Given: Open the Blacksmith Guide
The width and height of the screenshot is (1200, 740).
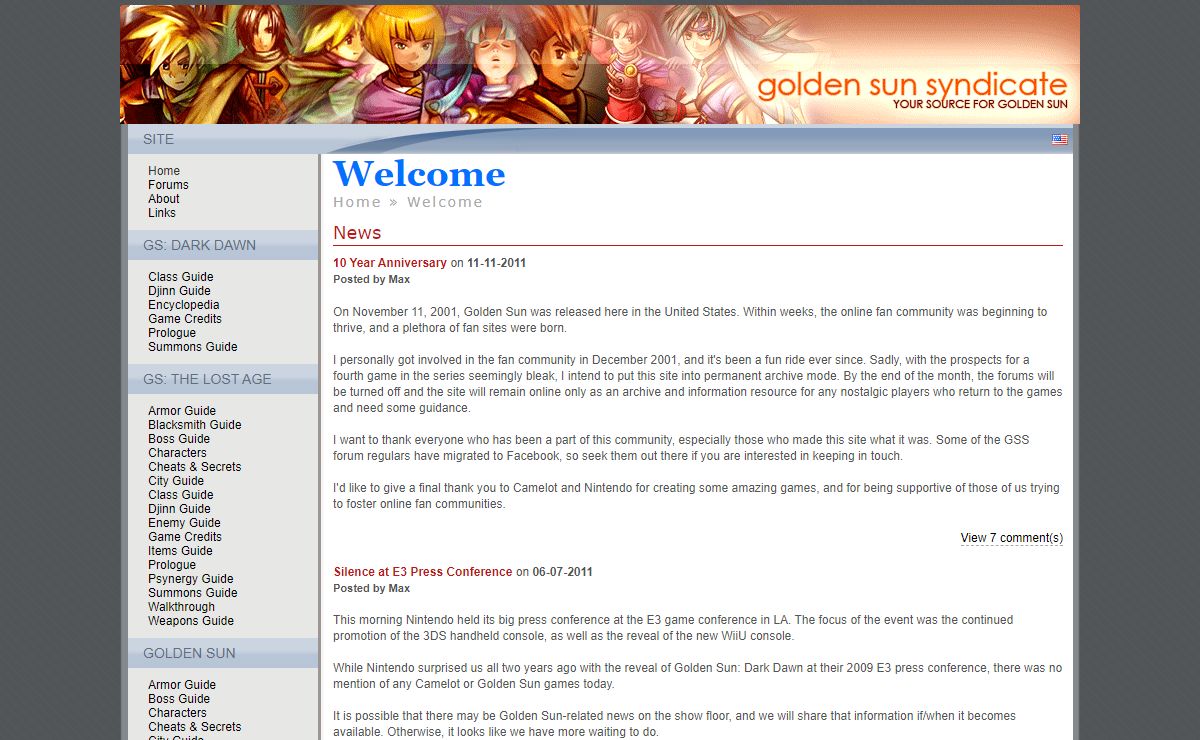Looking at the screenshot, I should (195, 425).
